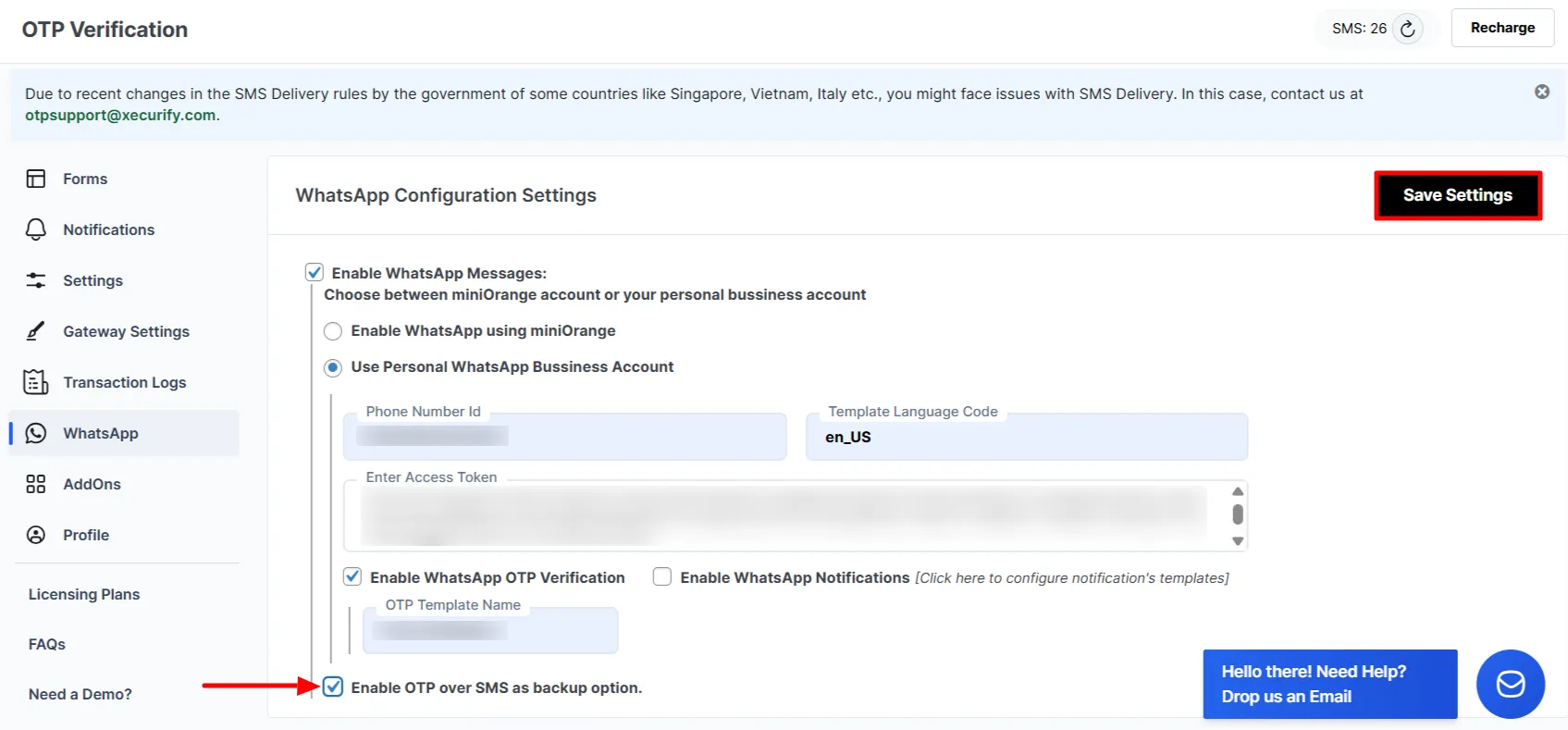
Task: Open Settings in the sidebar
Action: pyautogui.click(x=93, y=280)
